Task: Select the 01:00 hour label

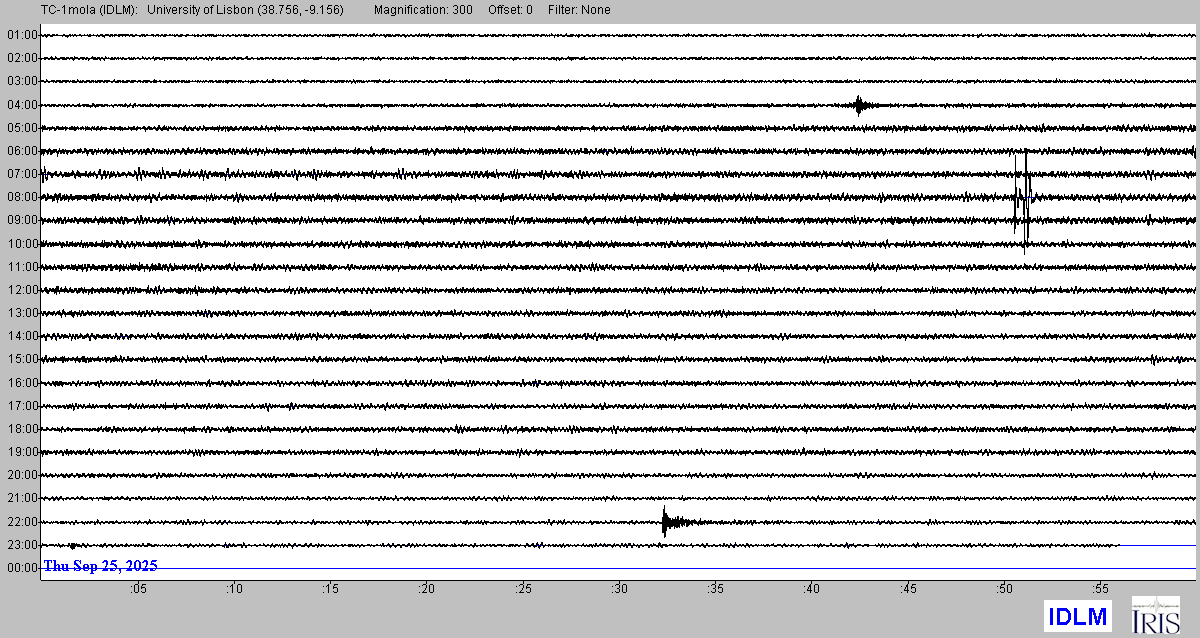Action: 22,35
